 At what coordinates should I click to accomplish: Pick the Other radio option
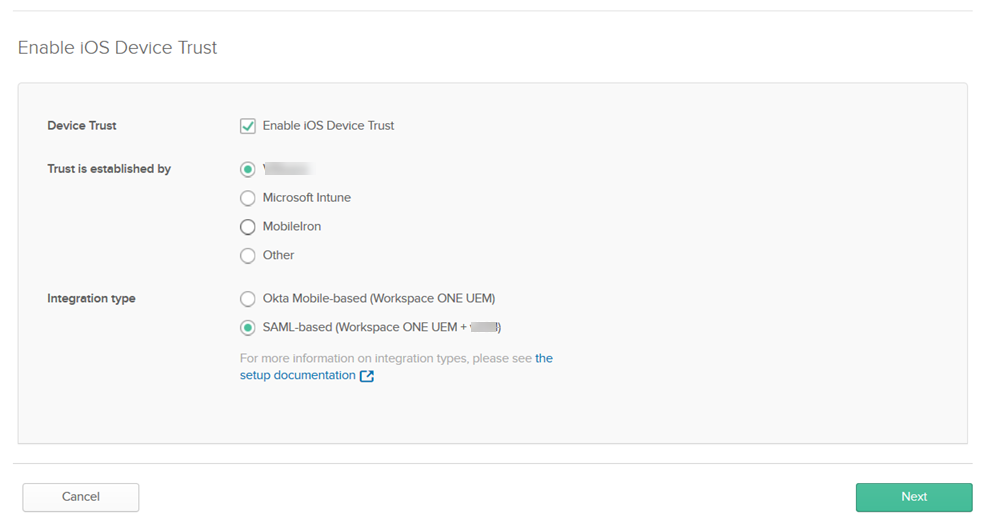[248, 256]
